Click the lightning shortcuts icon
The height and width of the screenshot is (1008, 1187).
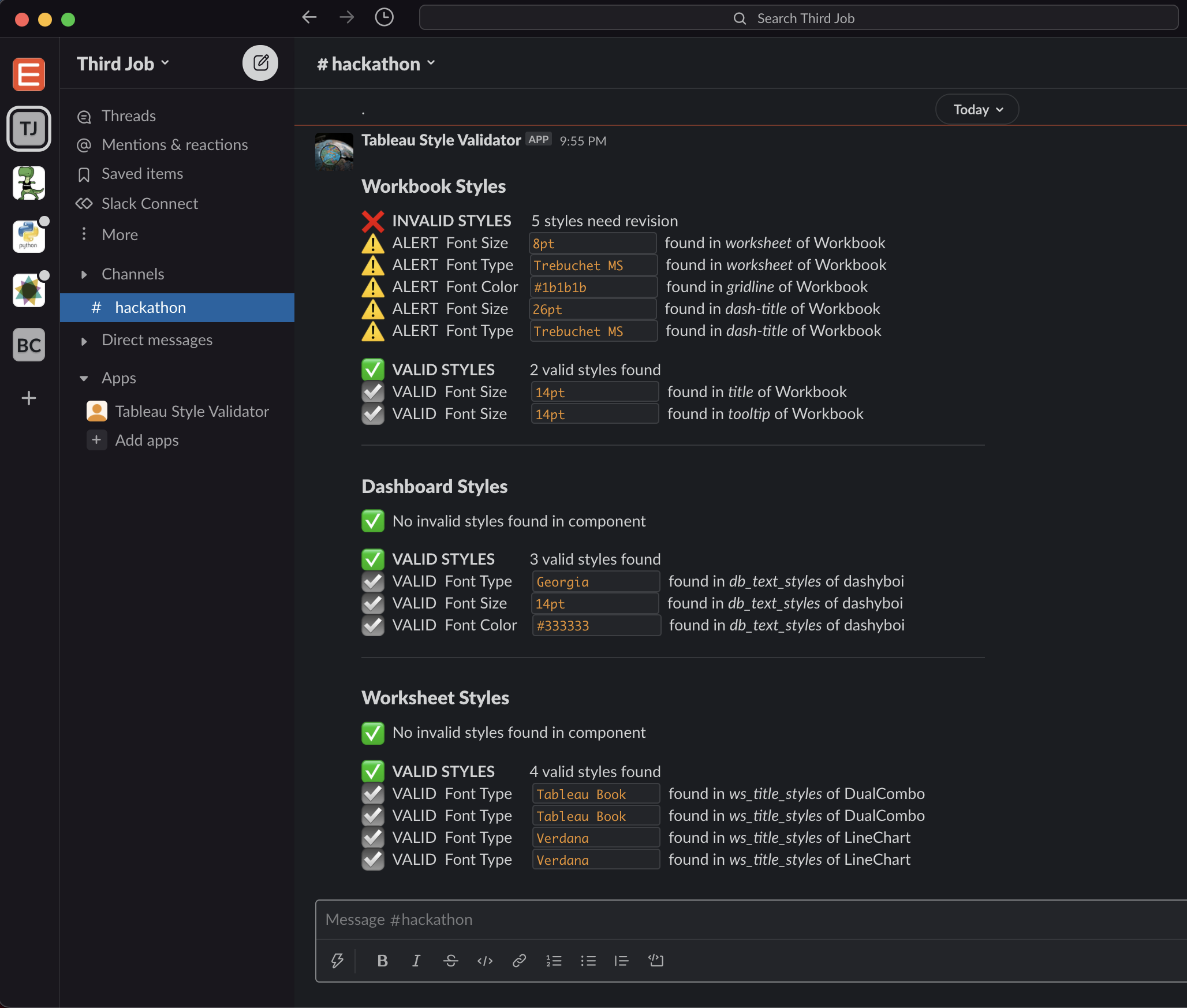click(337, 961)
